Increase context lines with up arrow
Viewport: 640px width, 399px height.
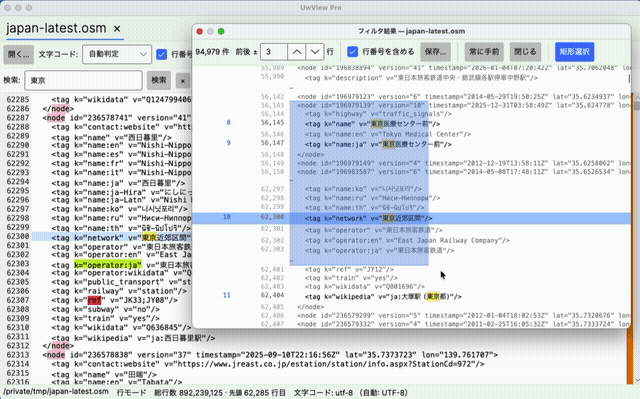point(297,52)
